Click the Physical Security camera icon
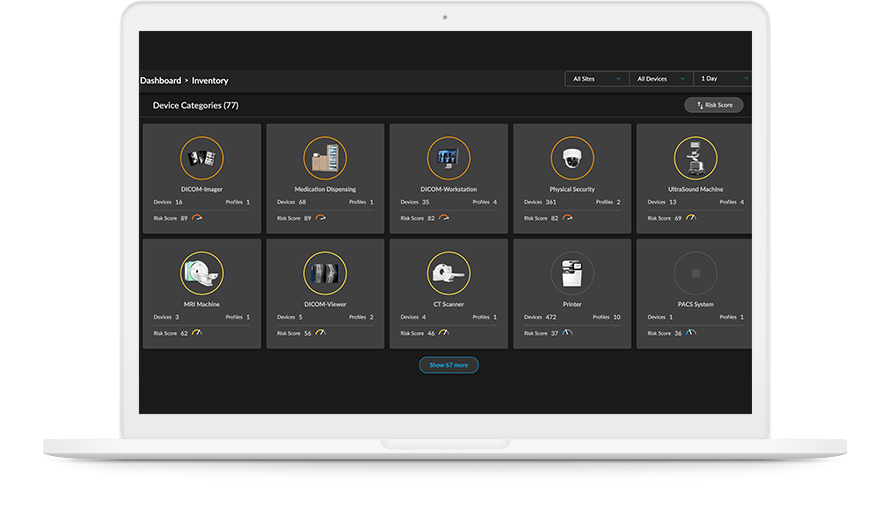 click(x=572, y=158)
